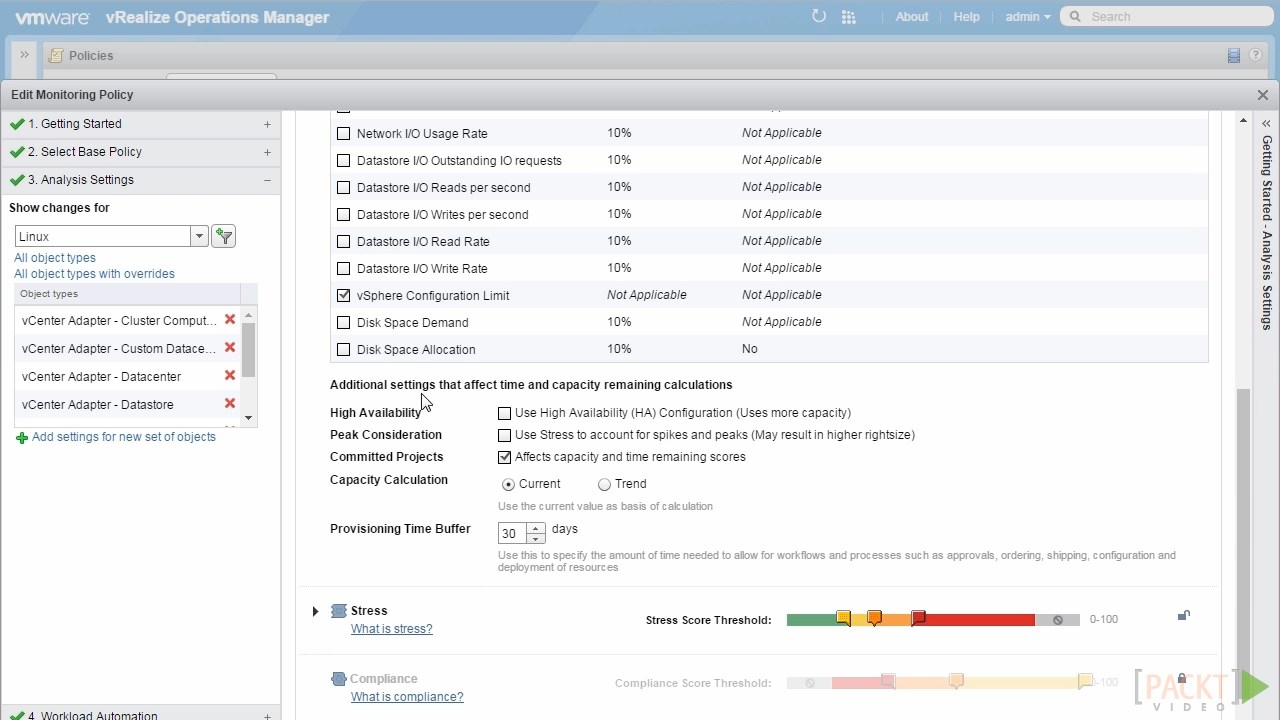Image resolution: width=1280 pixels, height=720 pixels.
Task: Decrease Provisioning Time Buffer days
Action: click(536, 539)
